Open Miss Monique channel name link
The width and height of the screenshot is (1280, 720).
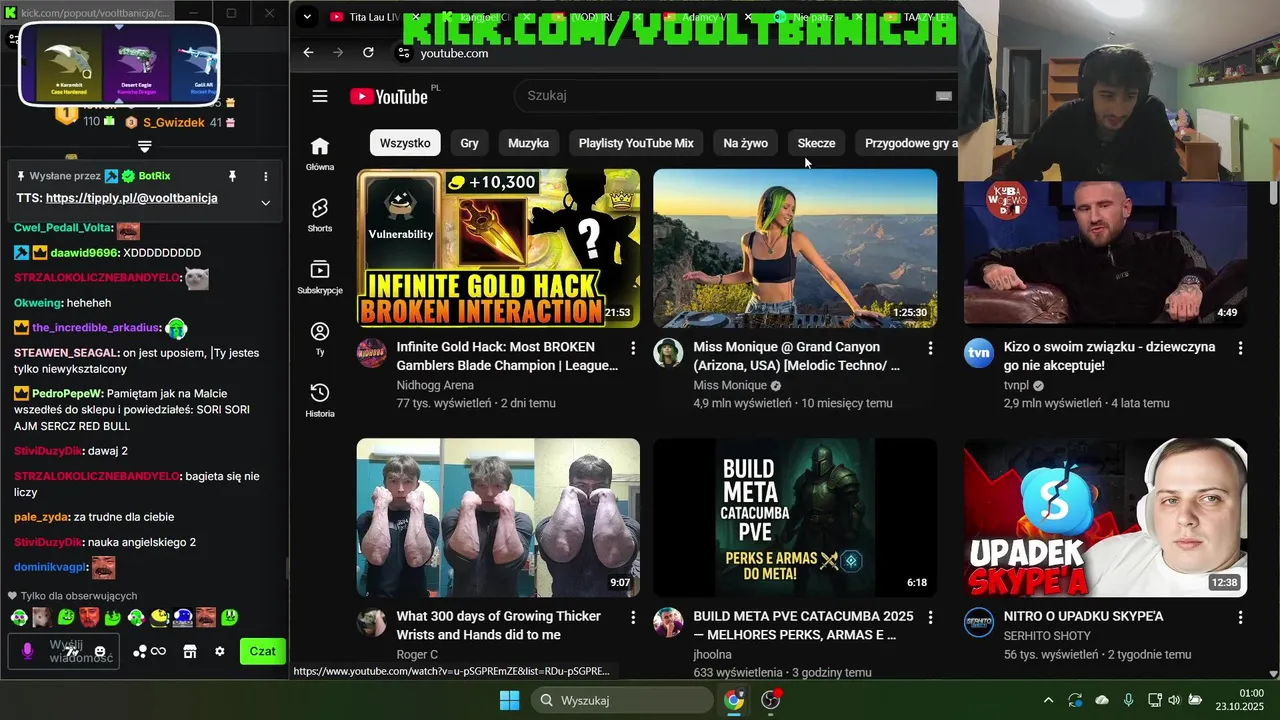point(730,385)
